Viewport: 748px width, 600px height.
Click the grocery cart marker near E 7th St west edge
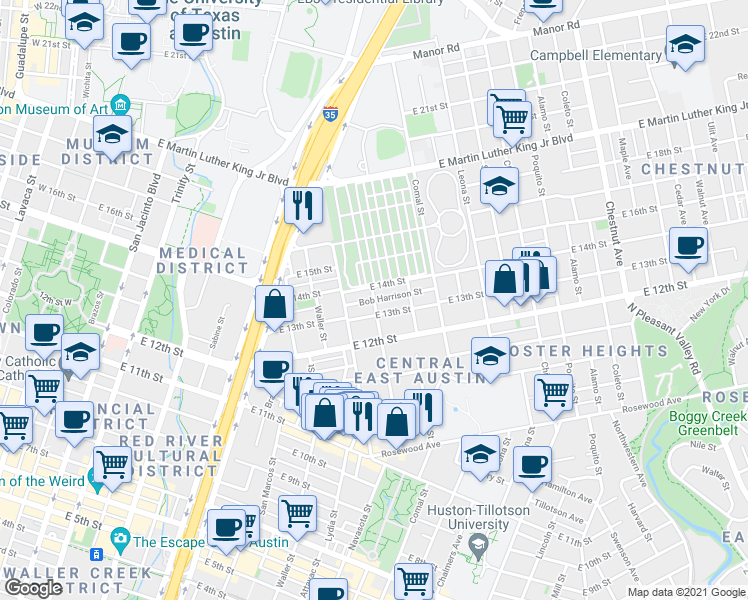coord(14,424)
